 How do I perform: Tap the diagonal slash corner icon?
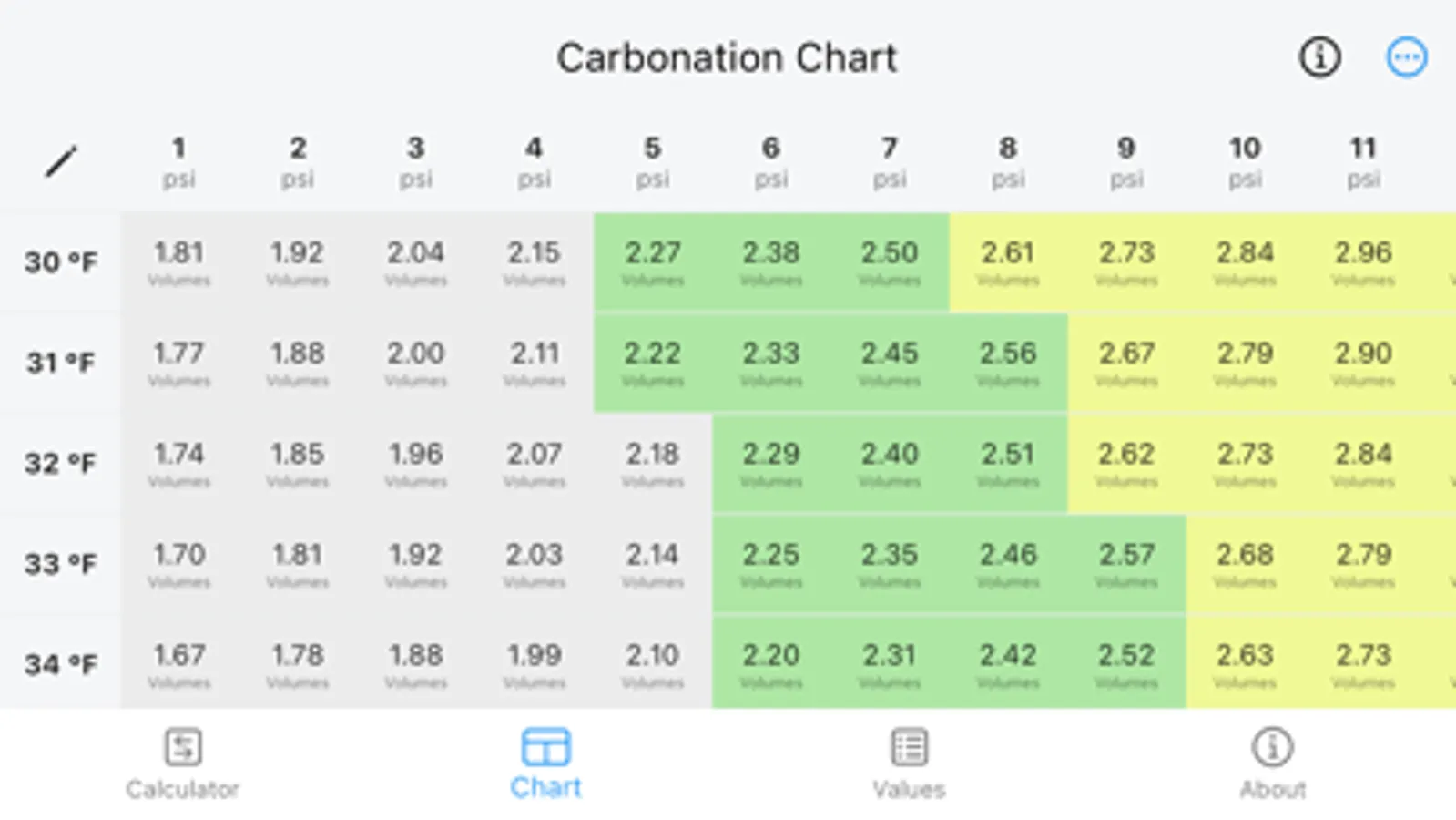click(61, 162)
